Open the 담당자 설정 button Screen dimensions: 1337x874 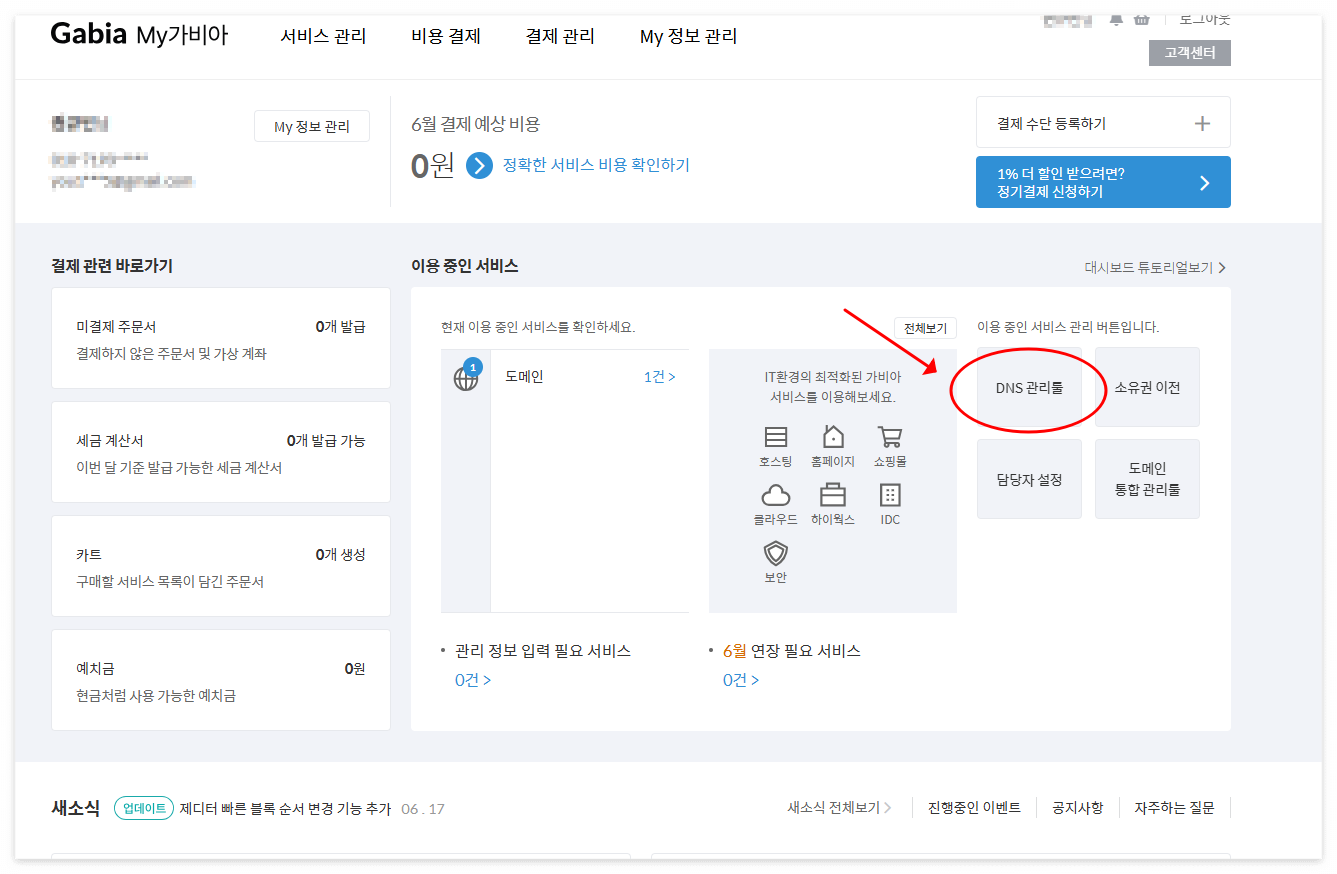1029,479
